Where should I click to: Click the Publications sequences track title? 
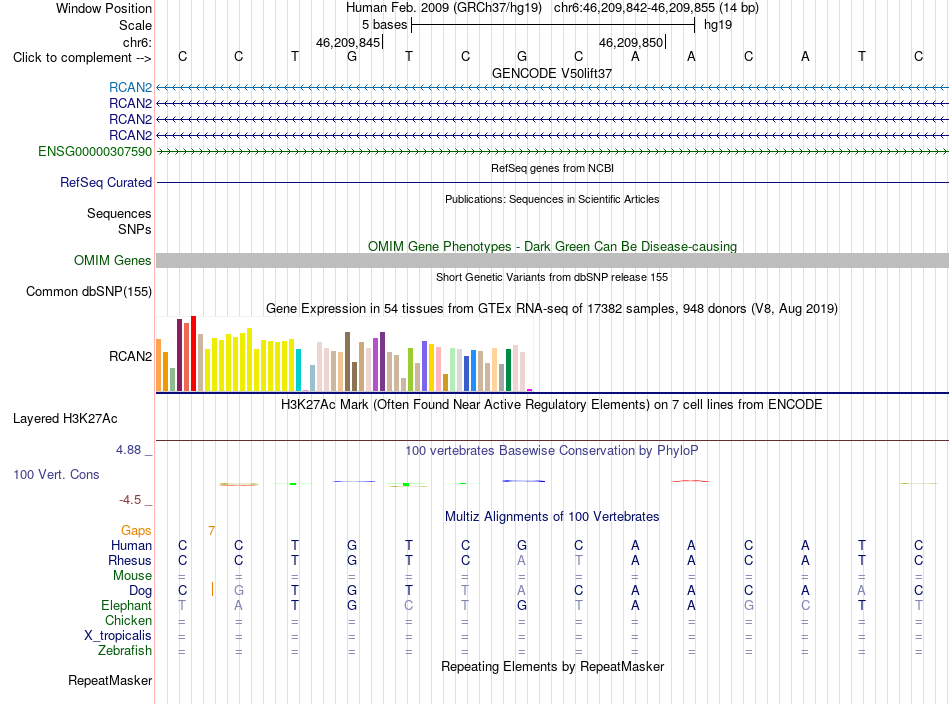click(552, 199)
